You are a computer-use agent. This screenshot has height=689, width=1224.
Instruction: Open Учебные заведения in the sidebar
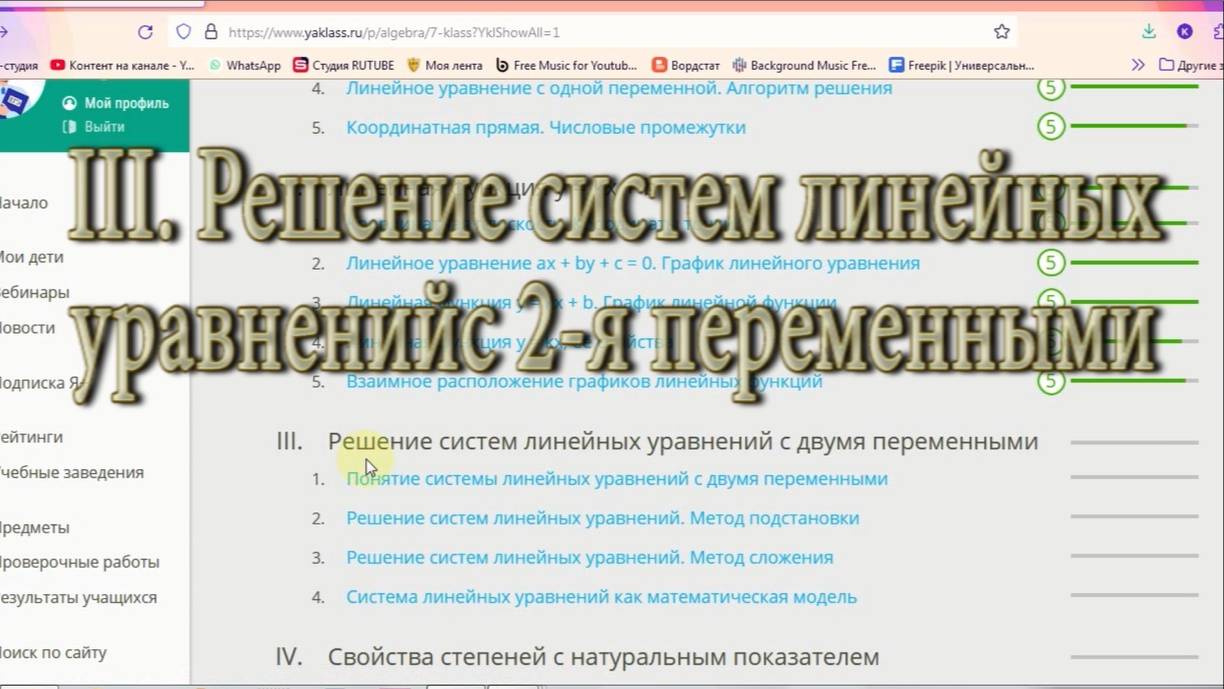point(70,472)
